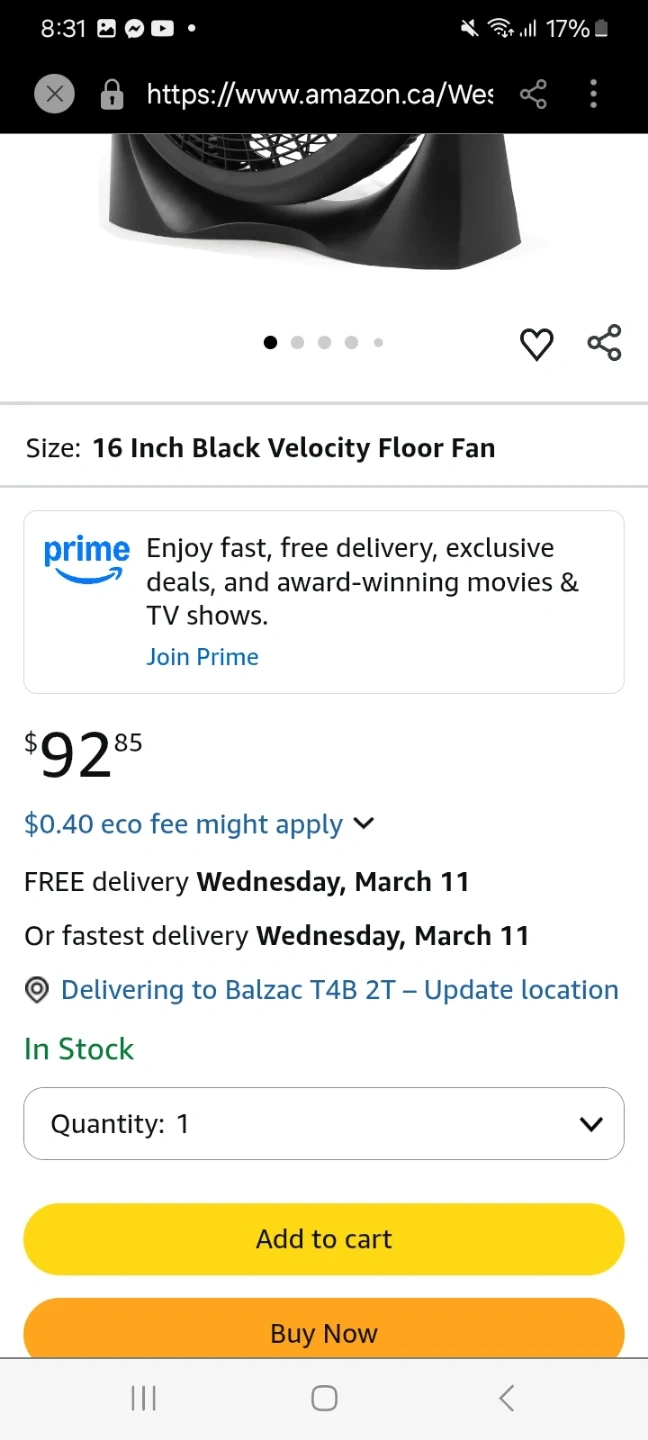Screen dimensions: 648x1440
Task: Tap the share icon in browser bar
Action: pyautogui.click(x=534, y=95)
